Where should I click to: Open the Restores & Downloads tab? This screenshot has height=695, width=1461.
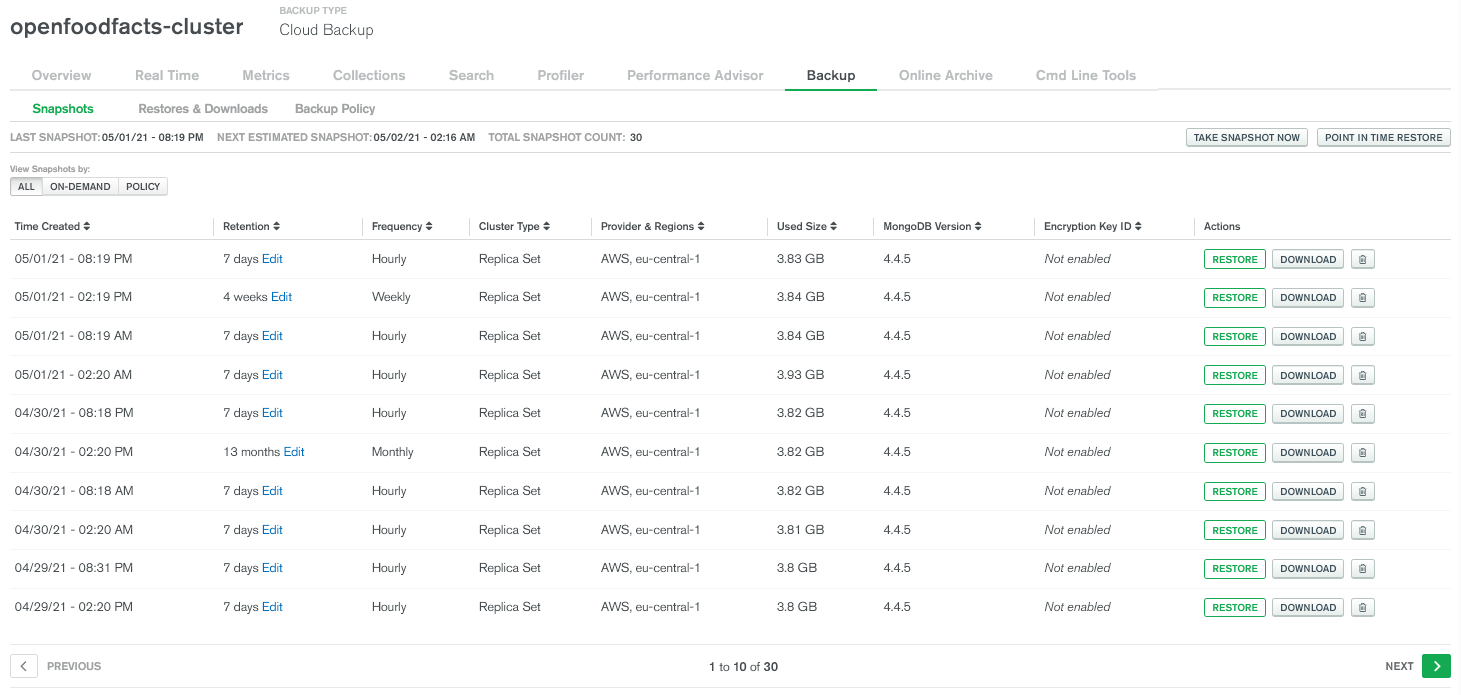pos(202,108)
